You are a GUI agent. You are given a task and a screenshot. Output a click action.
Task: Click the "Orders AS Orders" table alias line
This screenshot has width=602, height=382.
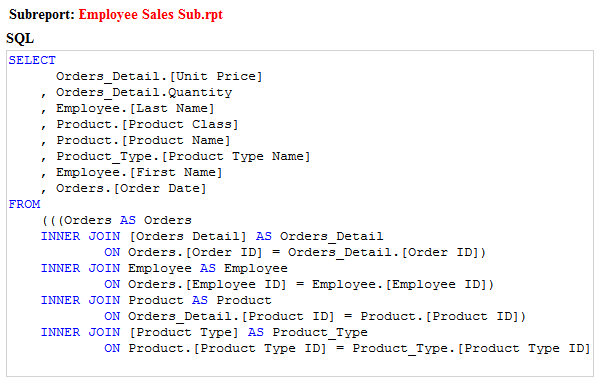[x=117, y=221]
